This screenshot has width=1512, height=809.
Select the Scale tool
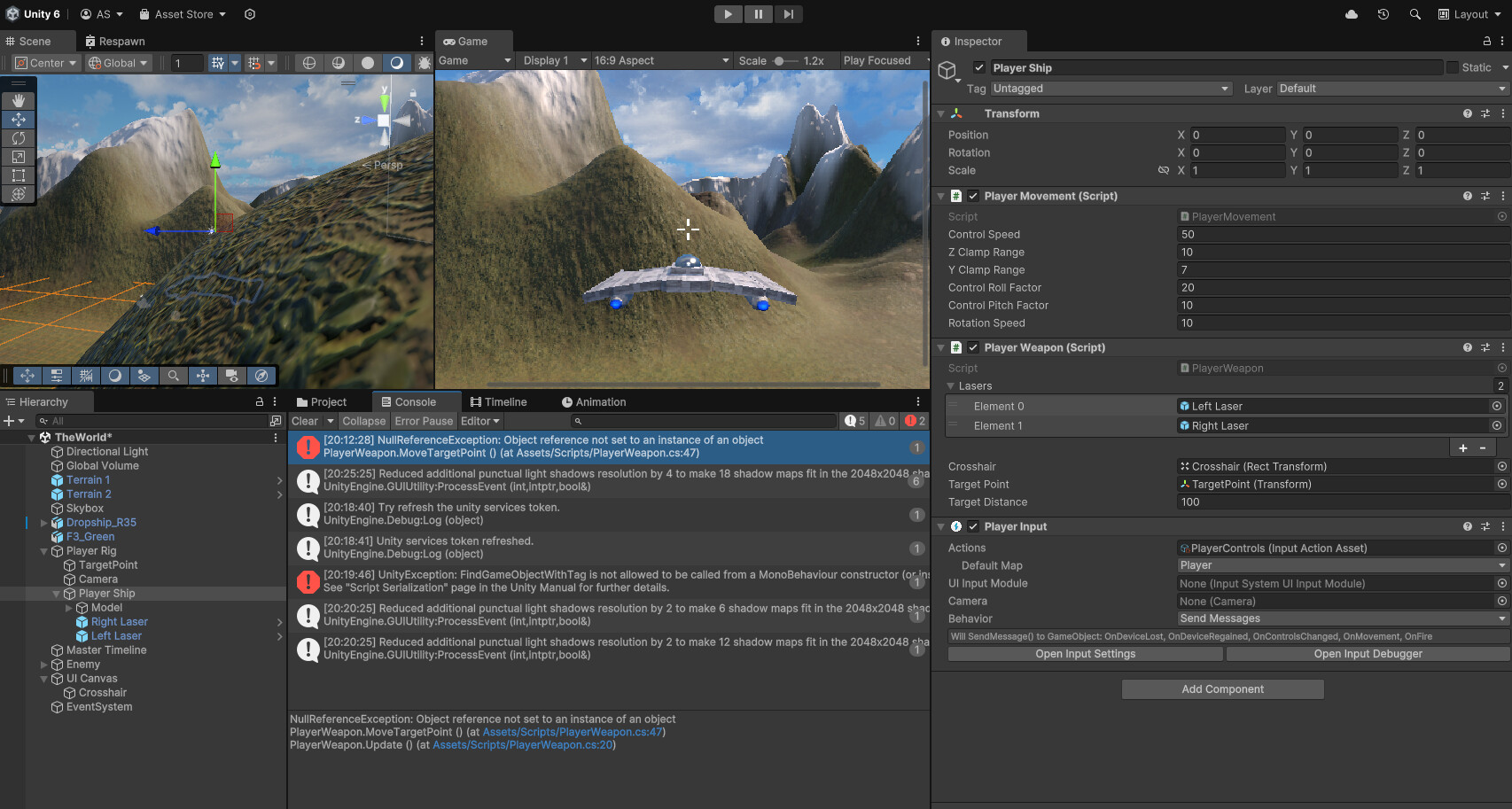(19, 157)
